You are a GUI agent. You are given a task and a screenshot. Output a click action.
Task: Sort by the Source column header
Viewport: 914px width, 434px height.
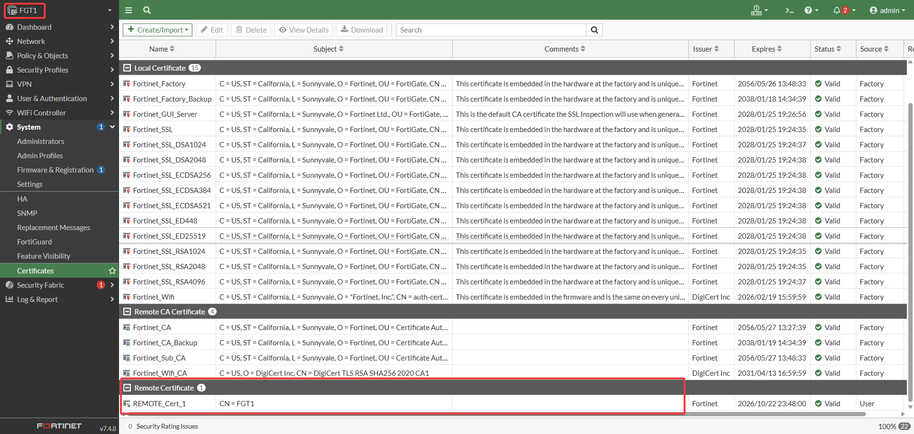[x=874, y=49]
